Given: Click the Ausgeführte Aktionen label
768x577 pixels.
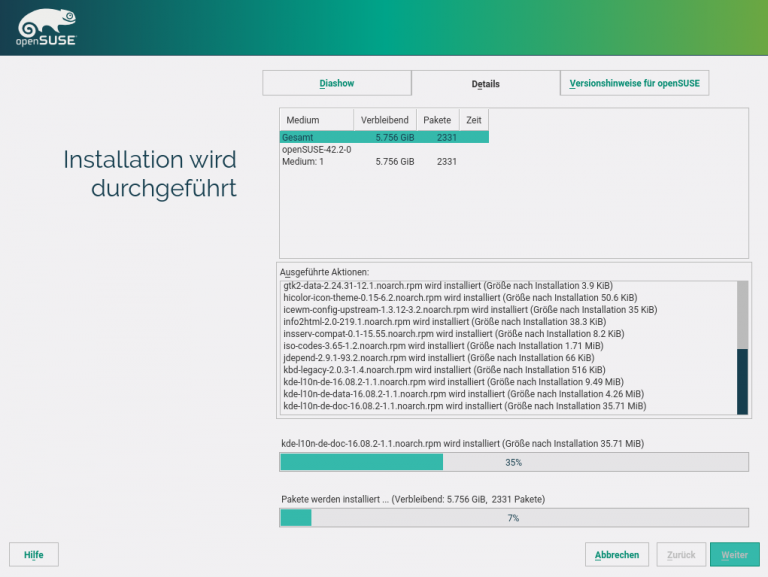Looking at the screenshot, I should [x=324, y=272].
